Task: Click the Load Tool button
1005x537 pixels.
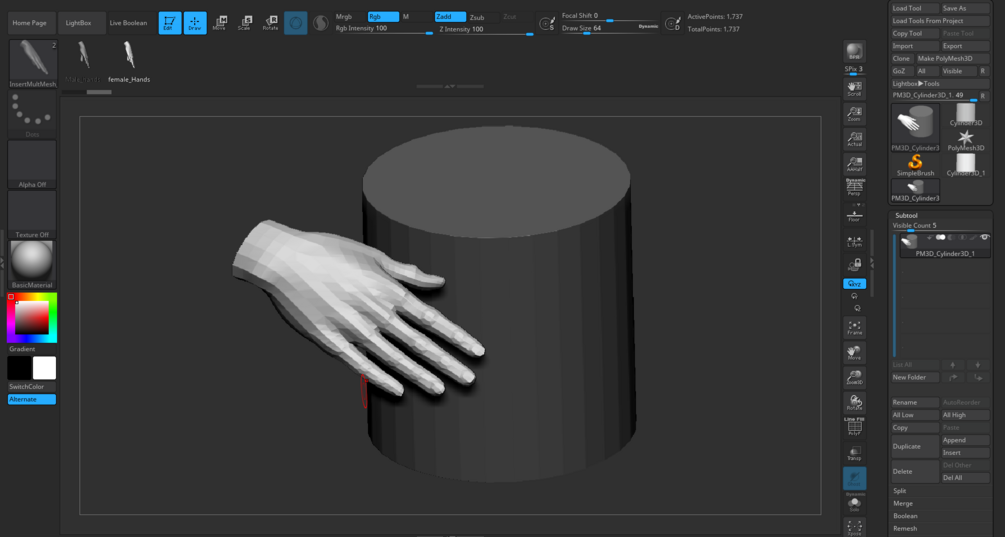Action: [x=915, y=8]
